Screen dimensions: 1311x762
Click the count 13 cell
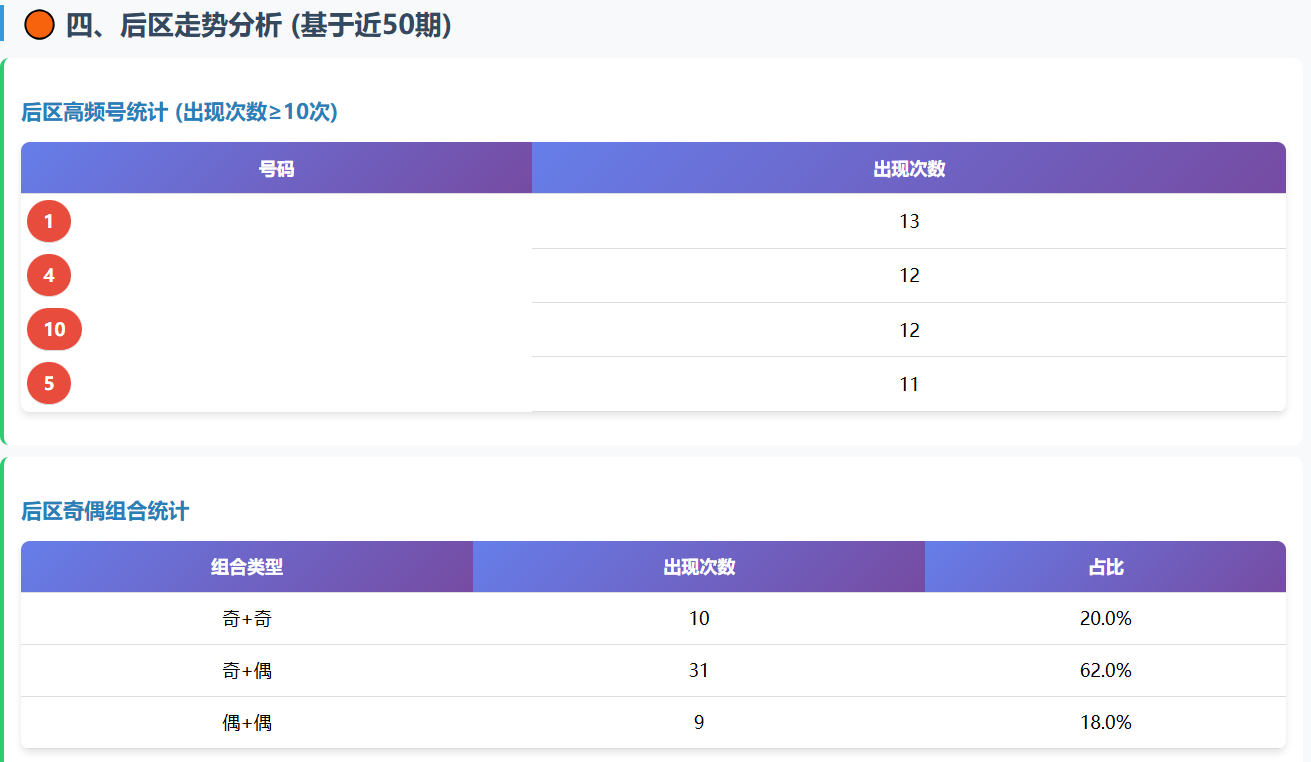tap(908, 221)
